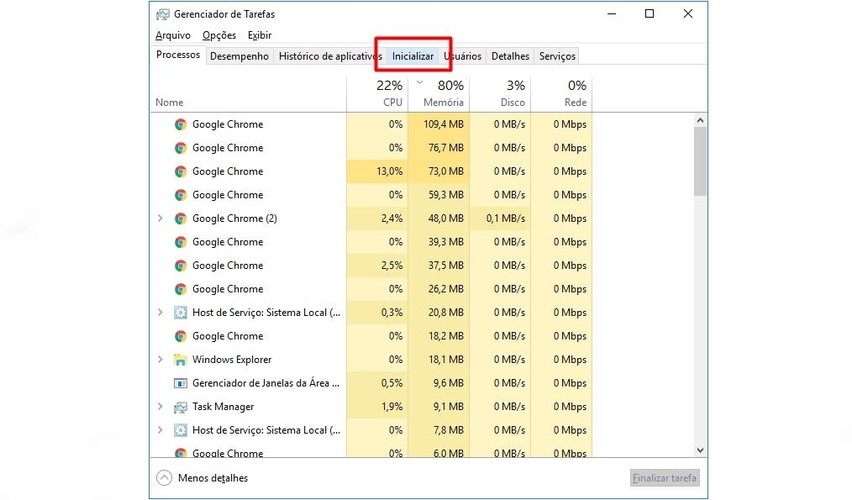Maximize the Gerenciador de Tarefas window

(649, 14)
